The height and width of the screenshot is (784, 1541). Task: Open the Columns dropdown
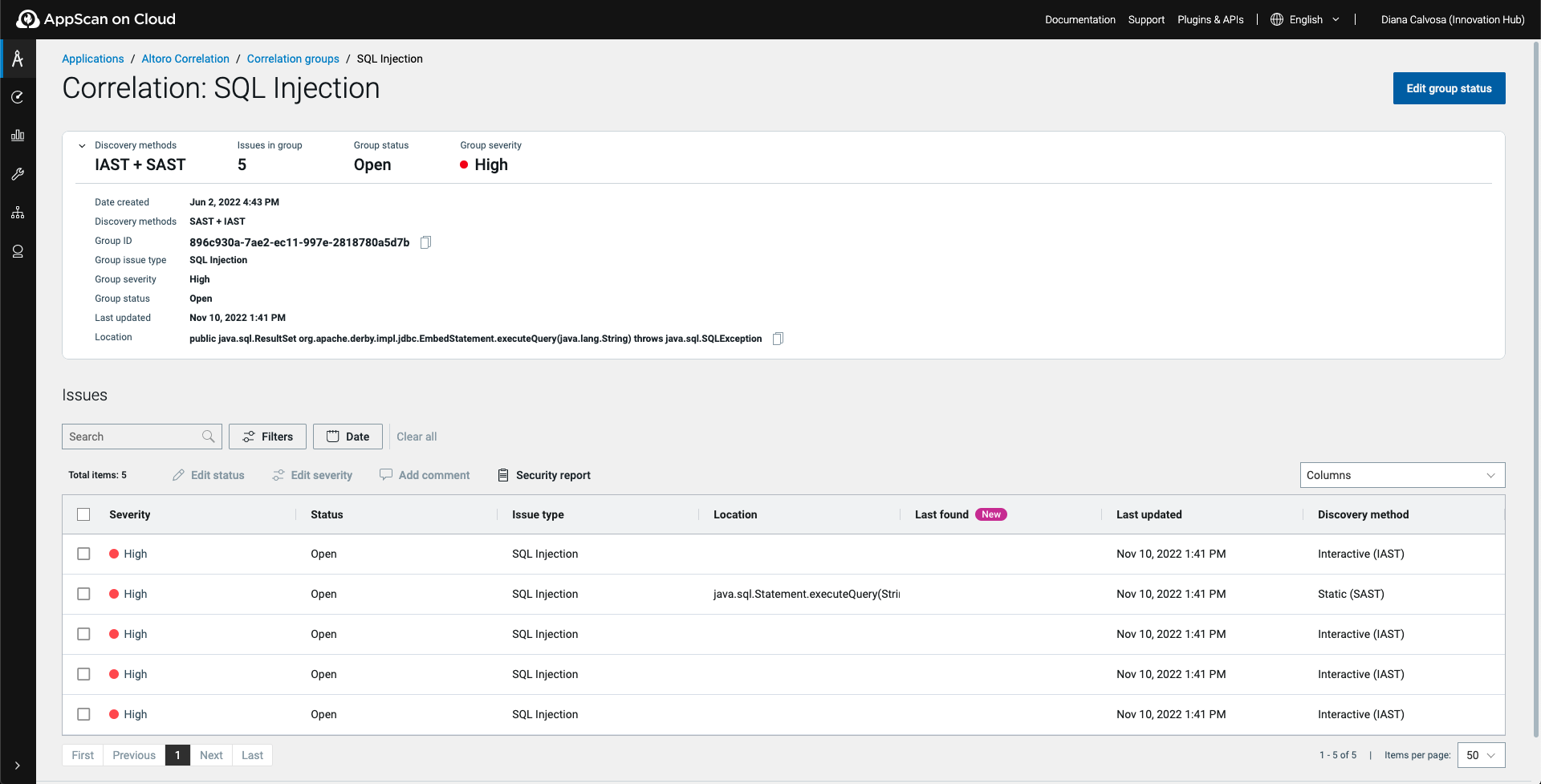(x=1401, y=474)
